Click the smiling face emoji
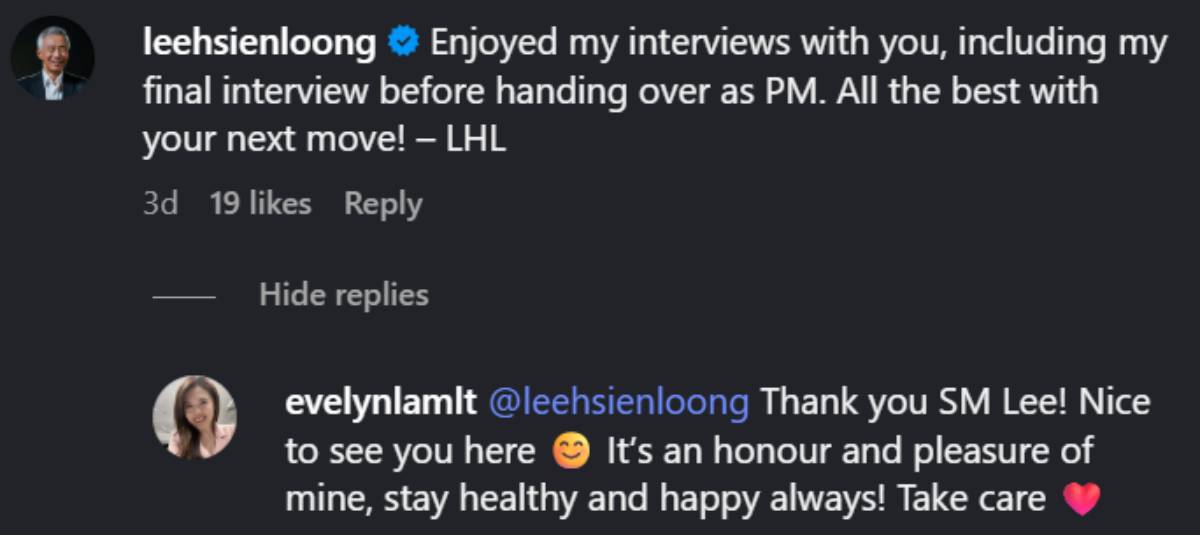This screenshot has width=1200, height=535. pos(571,452)
